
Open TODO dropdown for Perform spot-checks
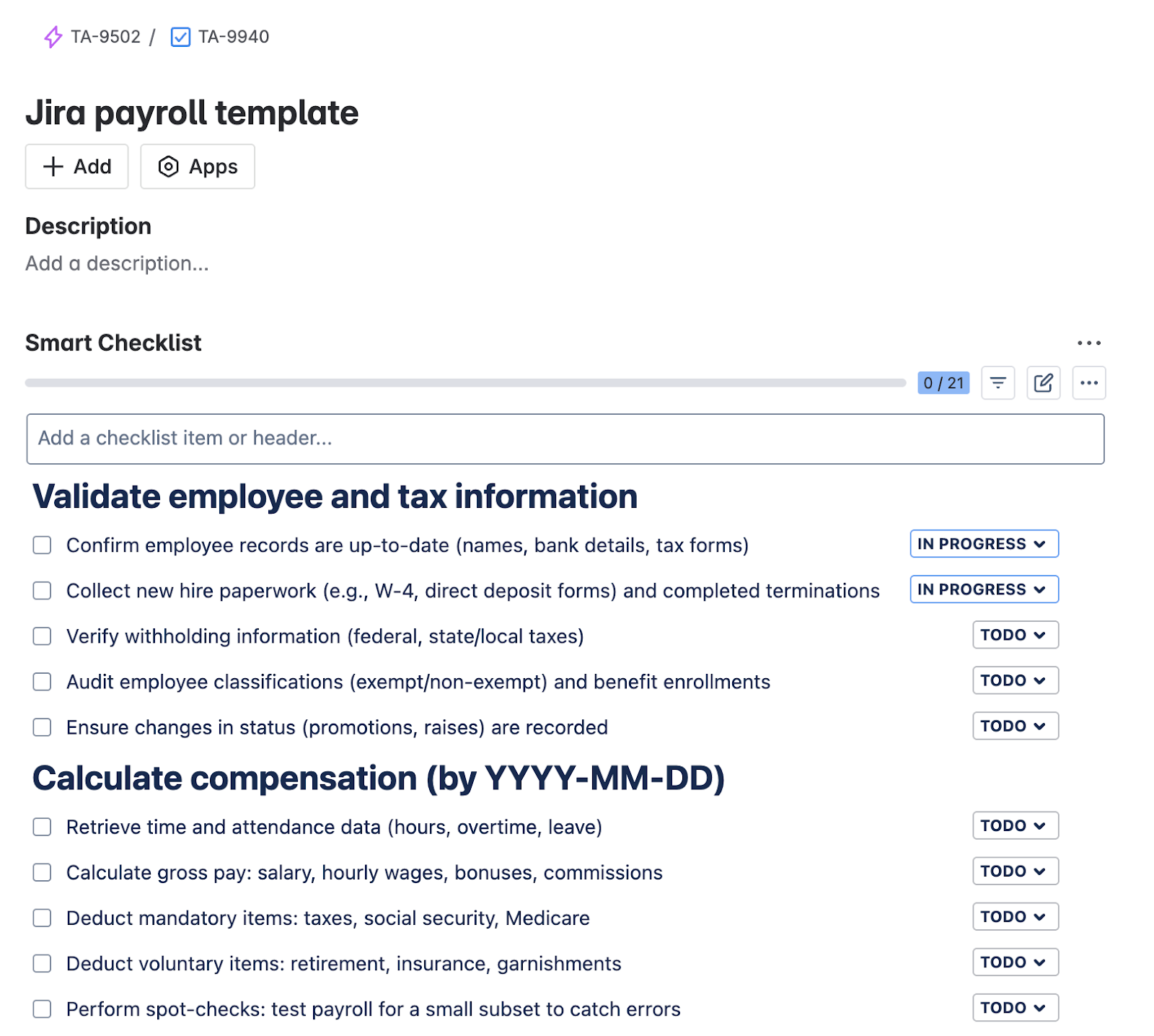coord(1016,1007)
